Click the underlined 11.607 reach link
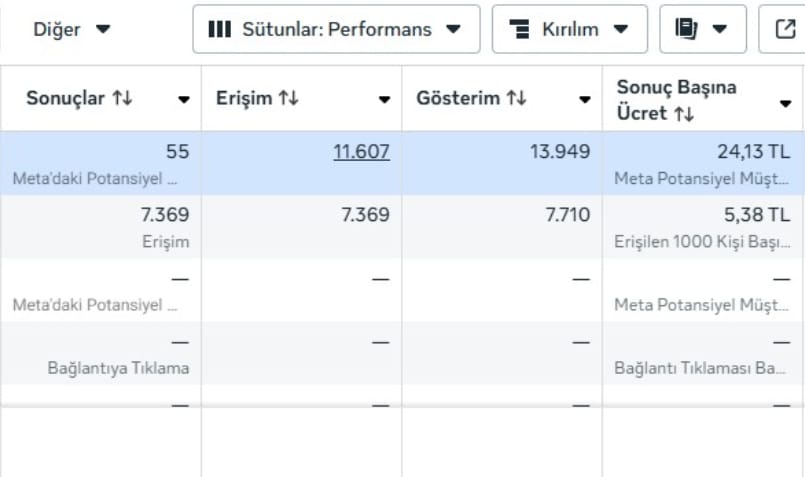 (361, 151)
